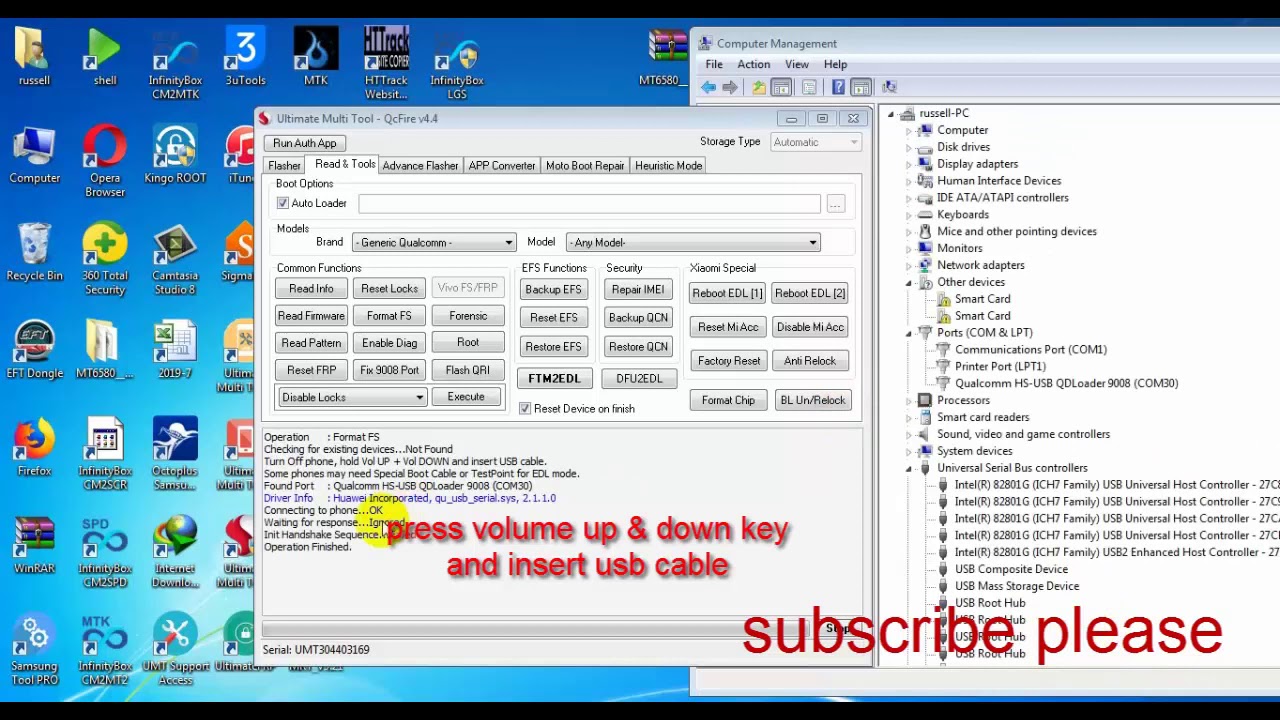Image resolution: width=1280 pixels, height=720 pixels.
Task: Click the BL Un/Relock button
Action: point(813,400)
